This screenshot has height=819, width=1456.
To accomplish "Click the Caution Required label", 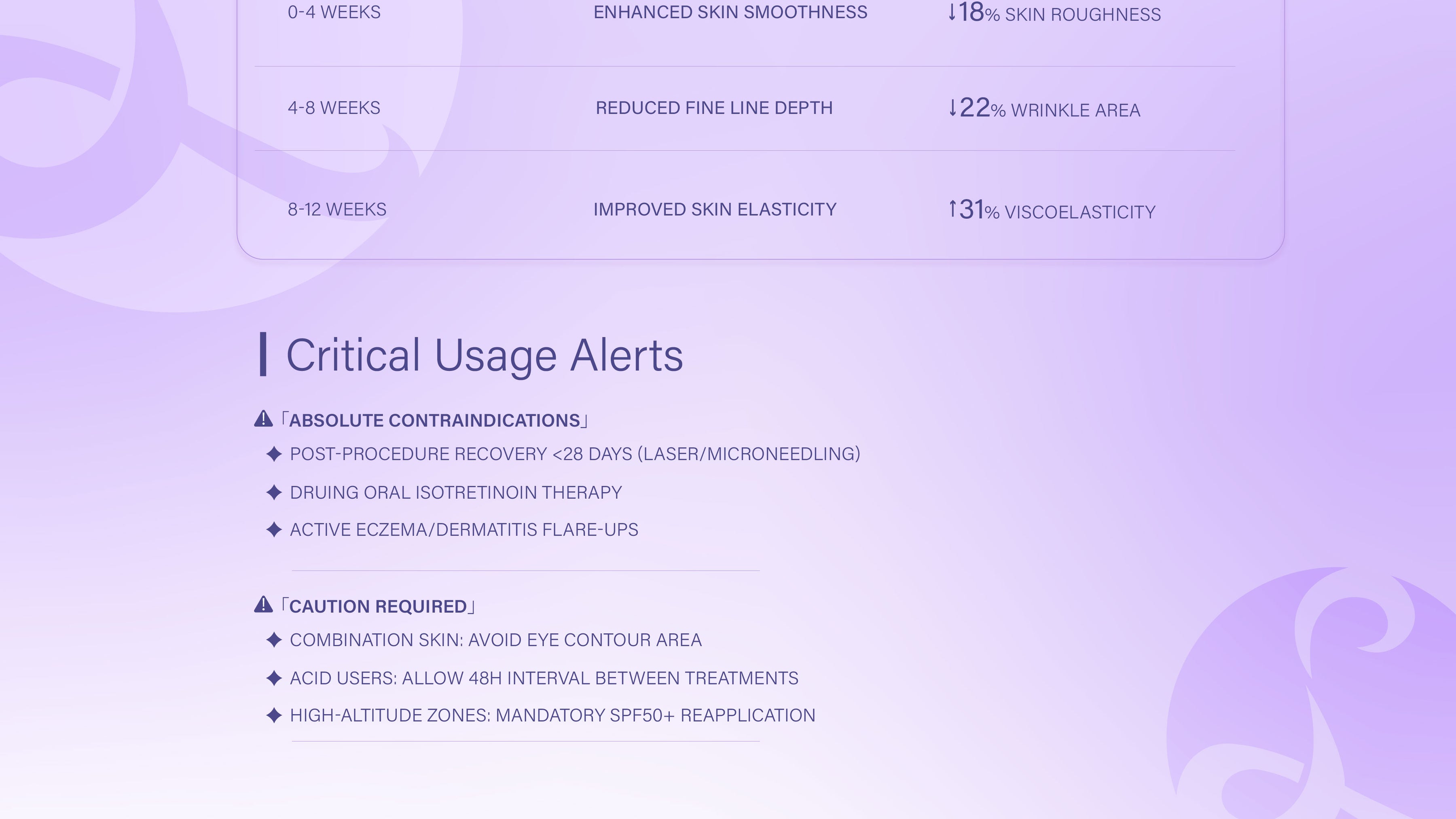I will [378, 607].
